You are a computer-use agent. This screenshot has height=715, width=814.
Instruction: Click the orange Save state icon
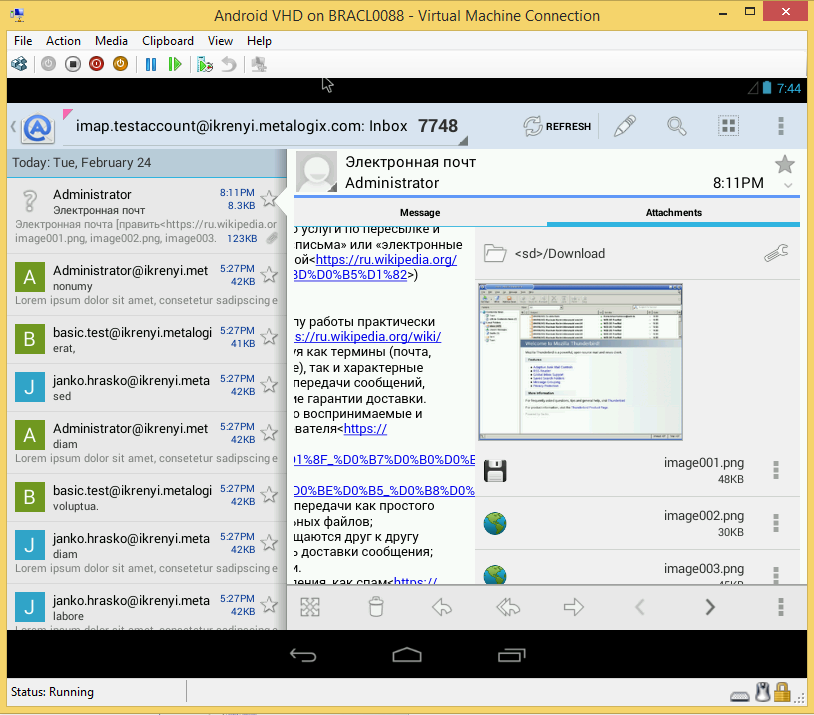click(x=120, y=64)
